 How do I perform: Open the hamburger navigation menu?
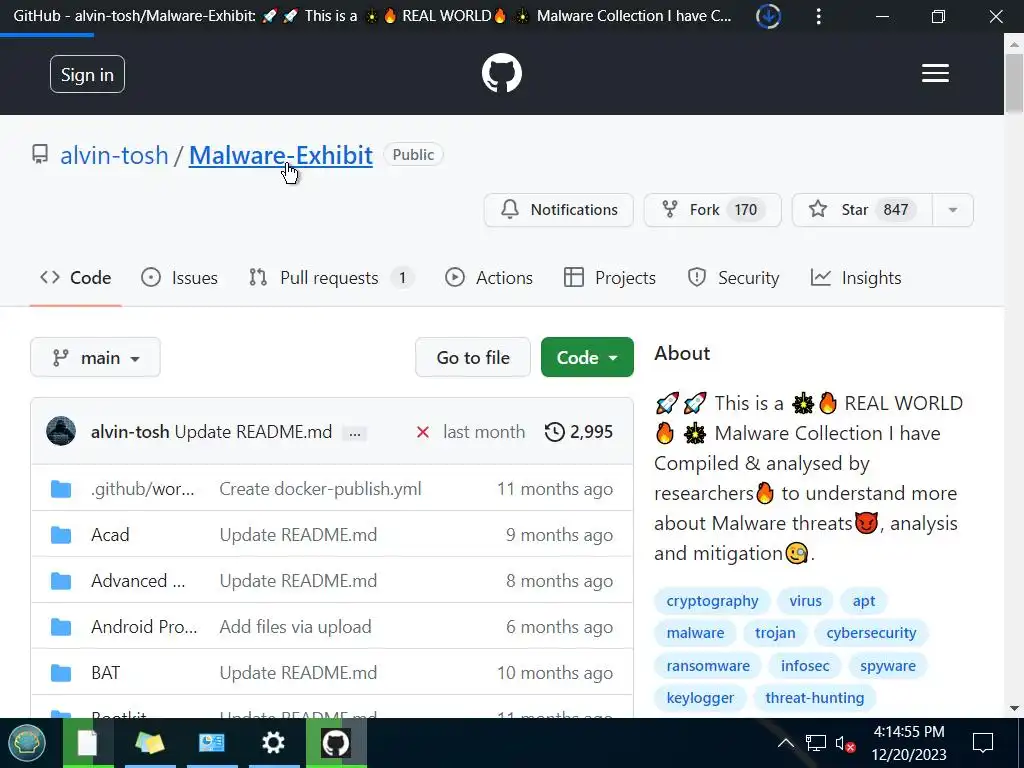[935, 73]
